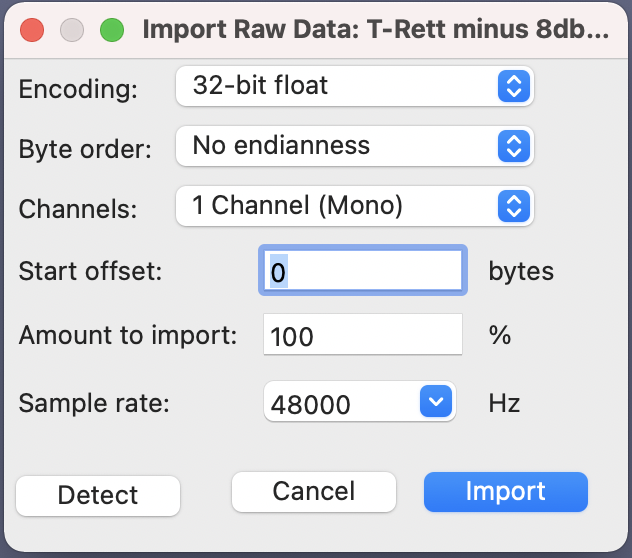Close the Import Raw Data dialog with red button
Screen dimensions: 632x558
point(32,30)
